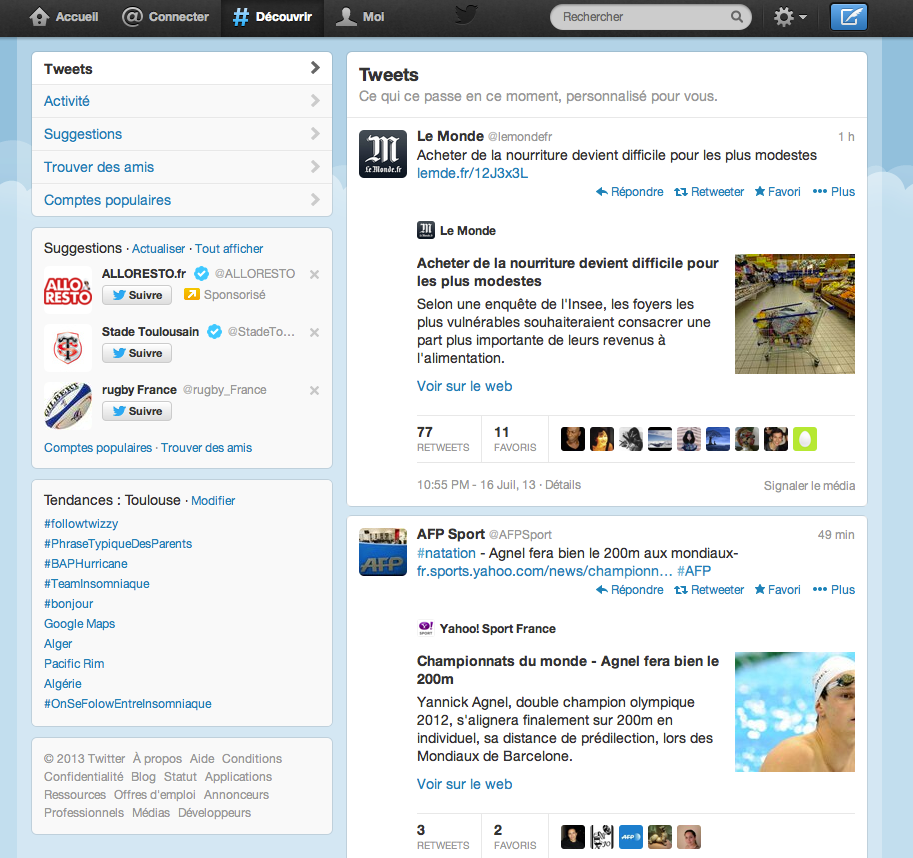Open the settings gear dropdown
Image resolution: width=913 pixels, height=858 pixels.
[790, 17]
